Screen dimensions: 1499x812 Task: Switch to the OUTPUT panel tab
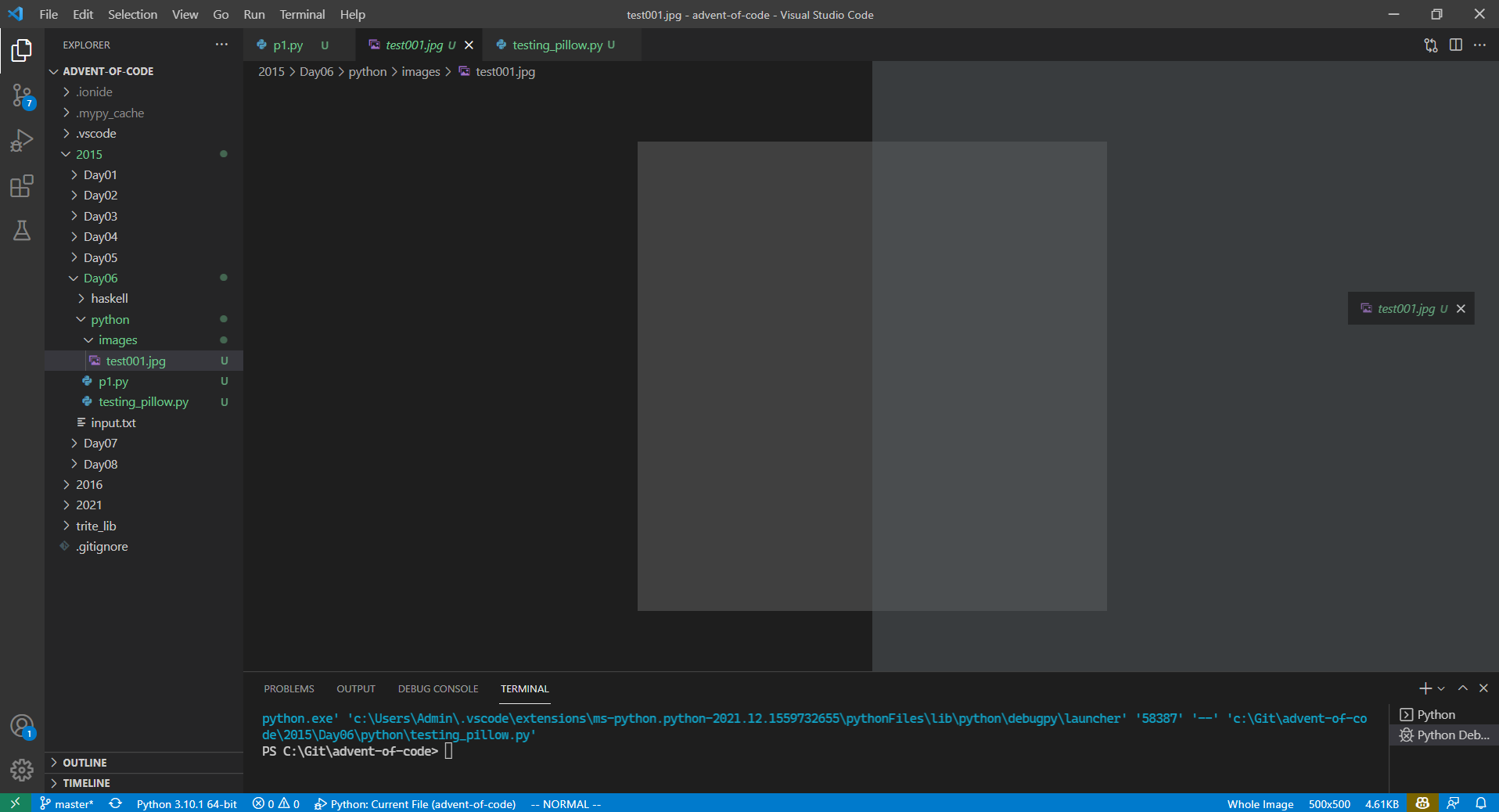tap(356, 689)
